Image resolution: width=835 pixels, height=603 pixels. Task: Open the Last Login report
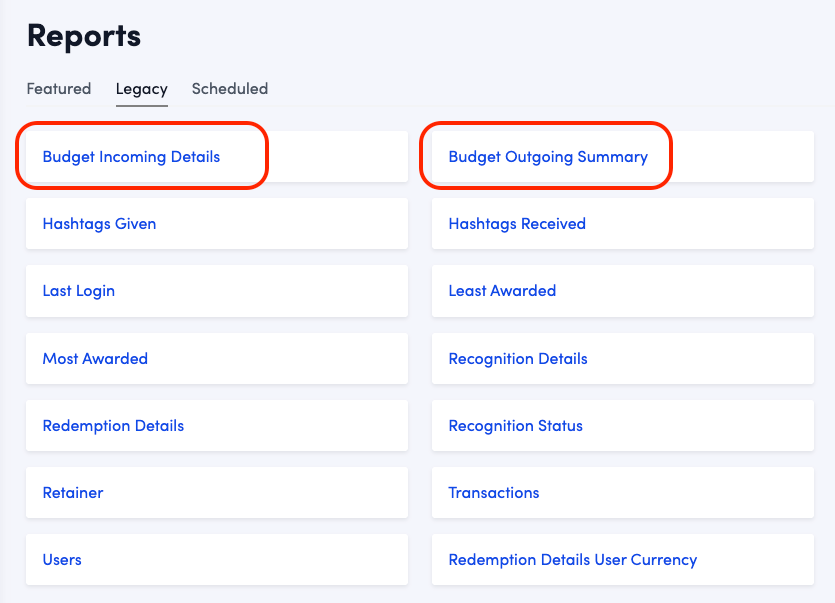(78, 291)
